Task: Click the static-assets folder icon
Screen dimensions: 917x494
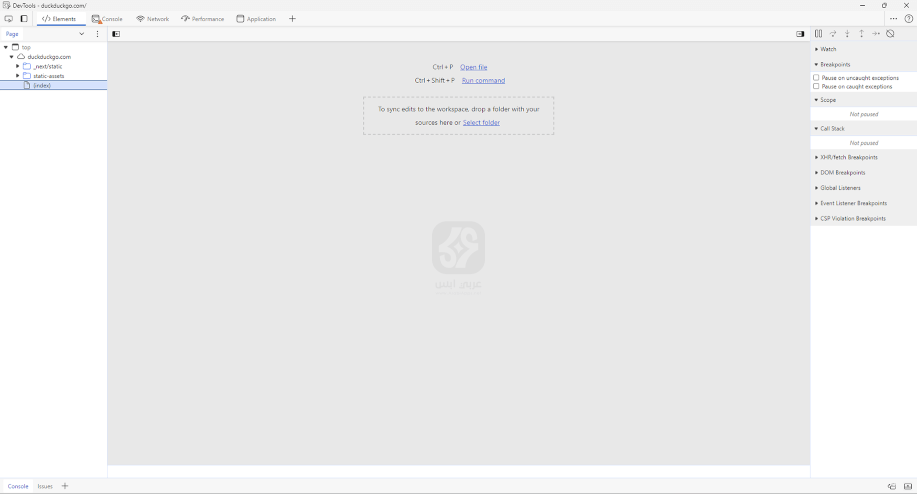Action: [x=27, y=75]
